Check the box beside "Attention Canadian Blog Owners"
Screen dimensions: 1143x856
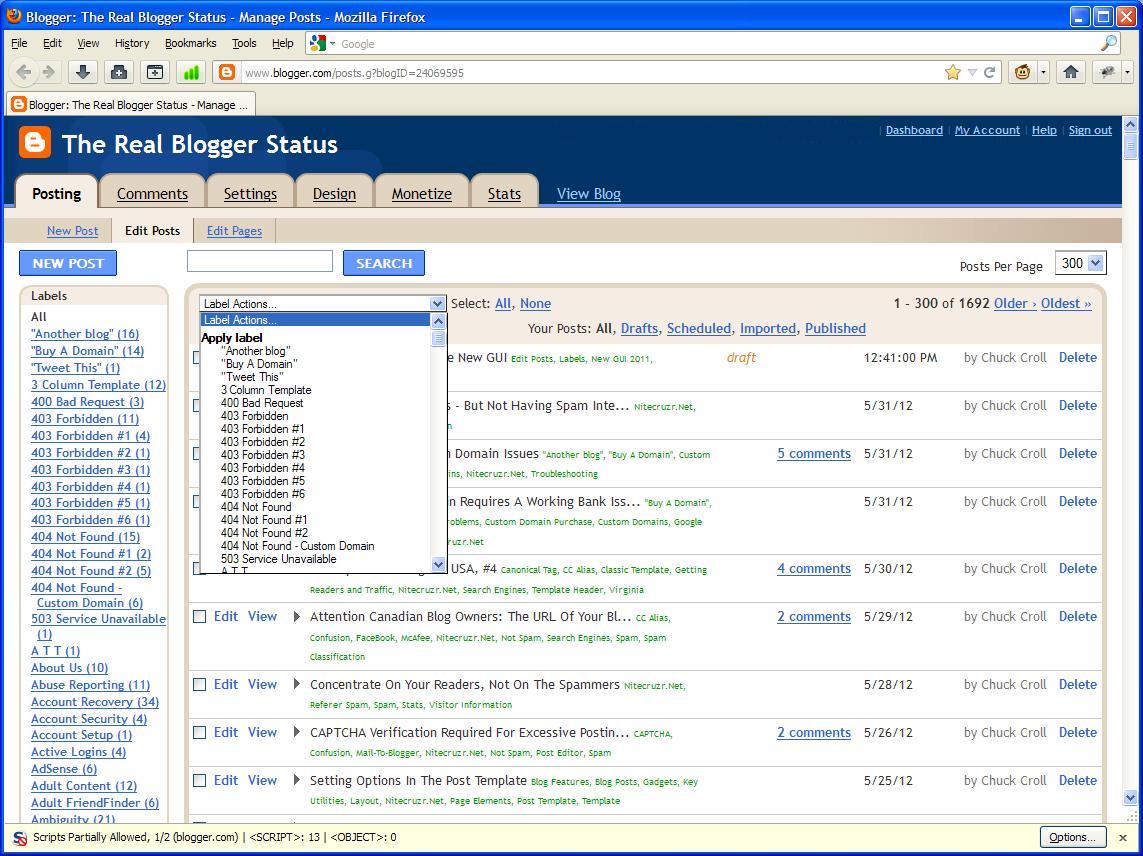click(x=199, y=616)
